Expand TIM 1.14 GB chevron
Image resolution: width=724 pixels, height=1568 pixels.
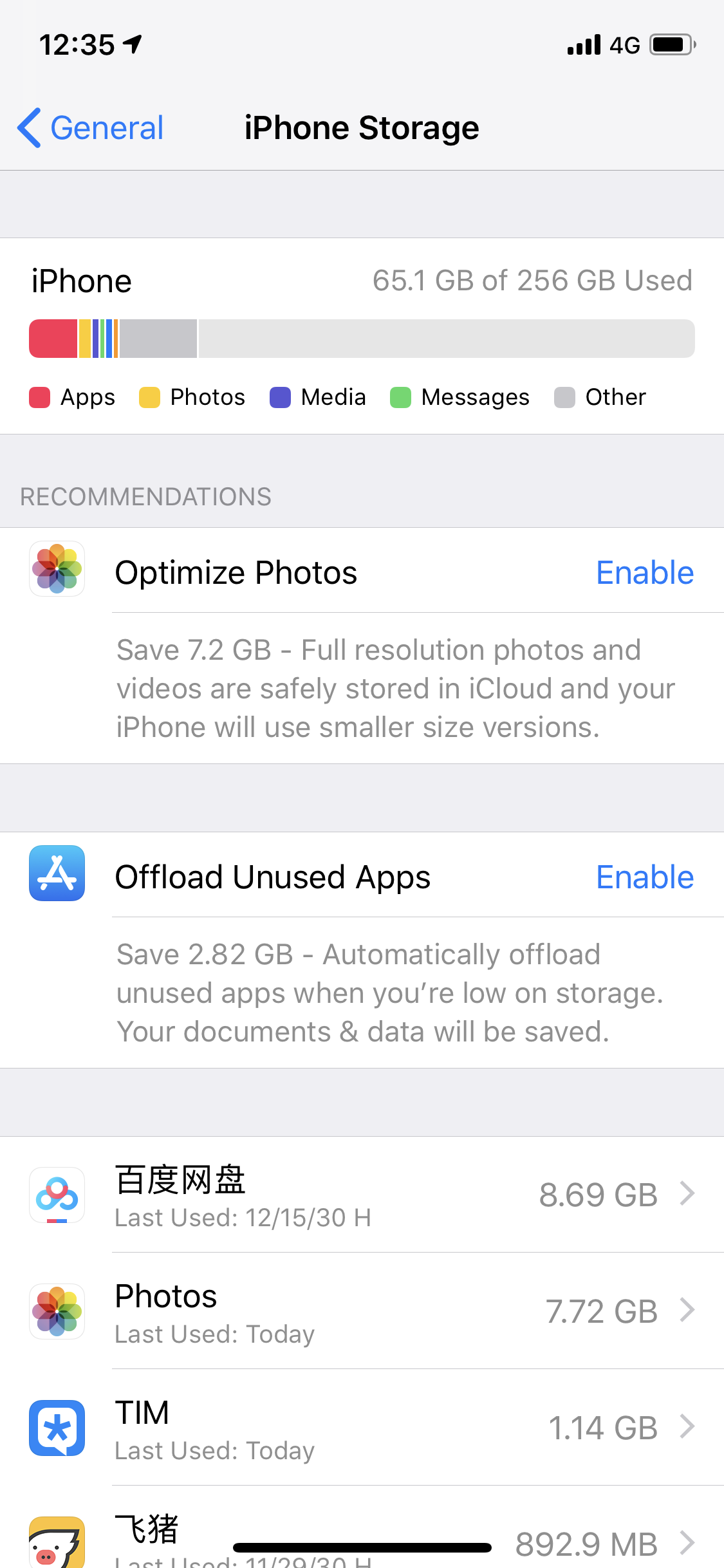point(687,1427)
